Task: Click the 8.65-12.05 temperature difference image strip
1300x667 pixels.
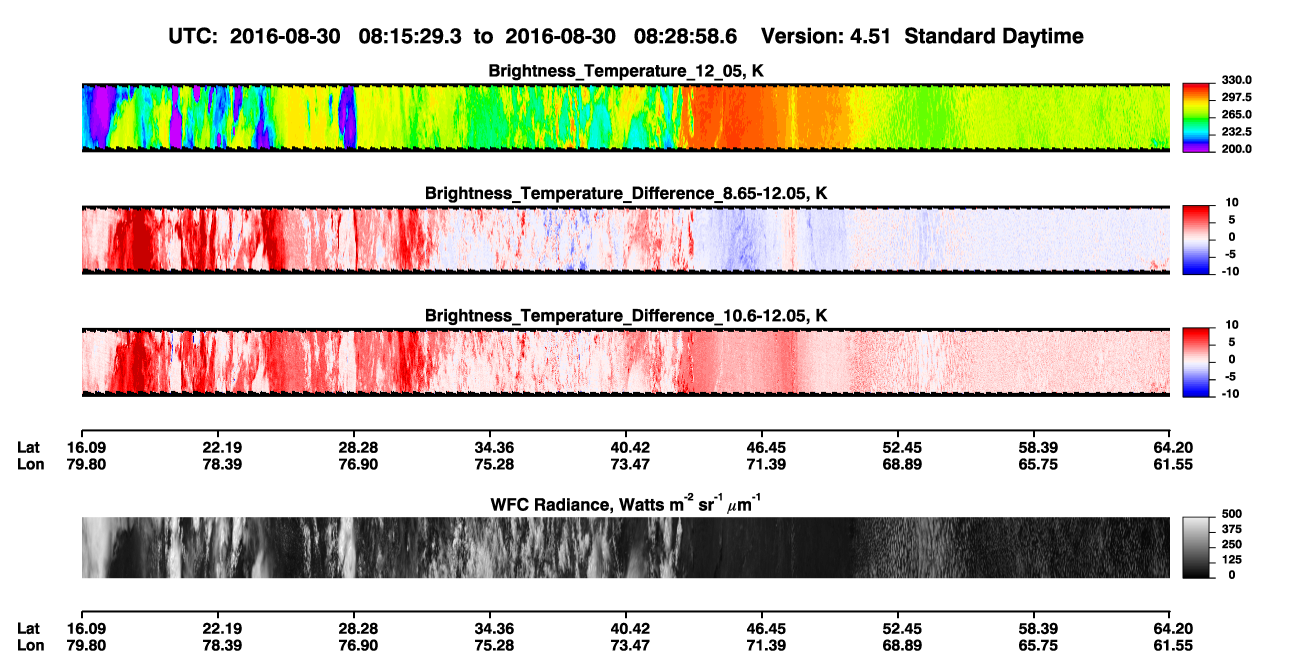Action: (x=625, y=239)
